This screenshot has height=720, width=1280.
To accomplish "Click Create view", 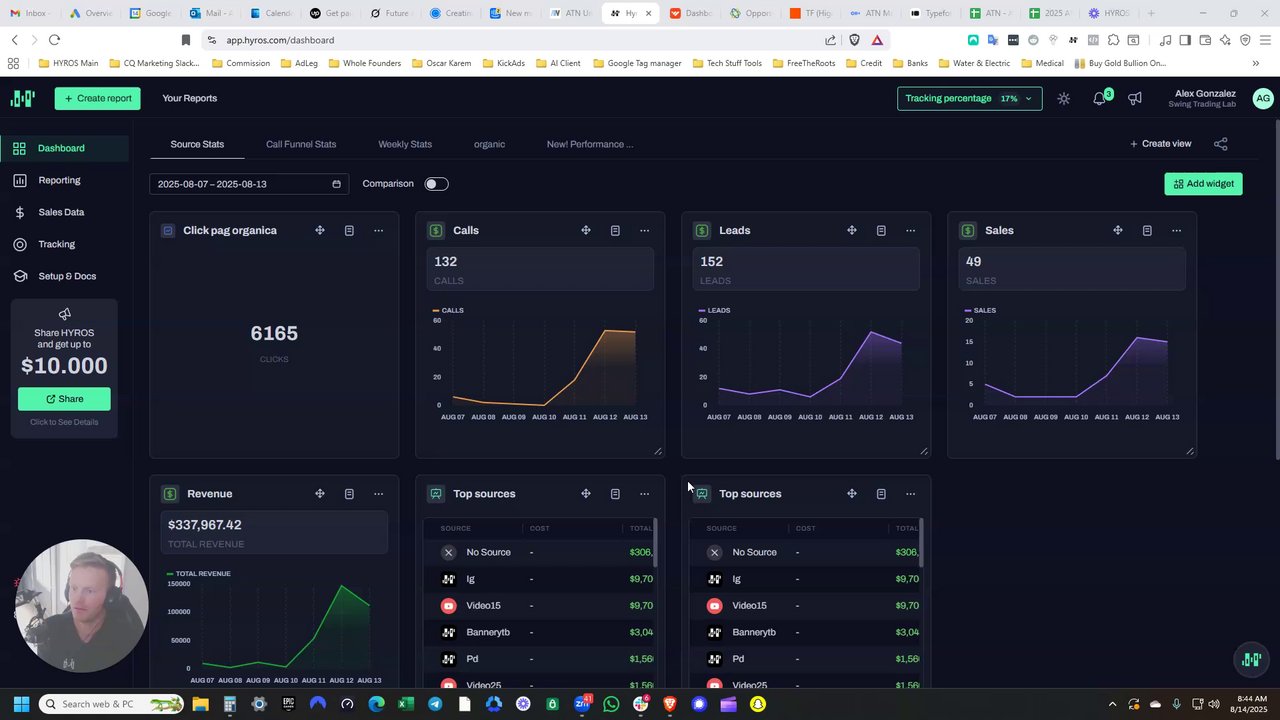I will (x=1160, y=144).
